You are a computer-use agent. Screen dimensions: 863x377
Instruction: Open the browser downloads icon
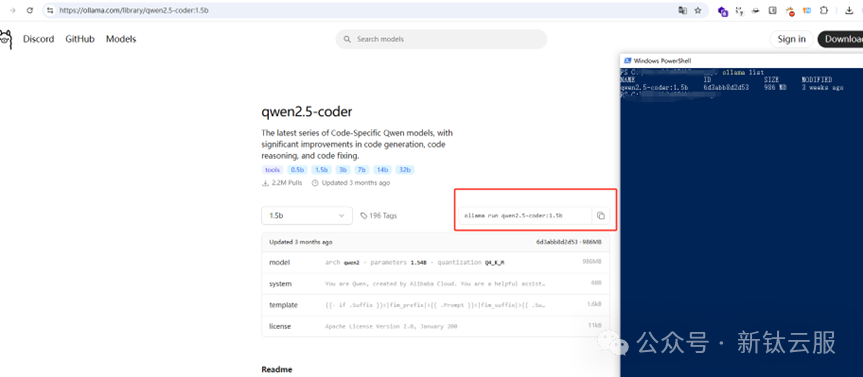pos(849,10)
